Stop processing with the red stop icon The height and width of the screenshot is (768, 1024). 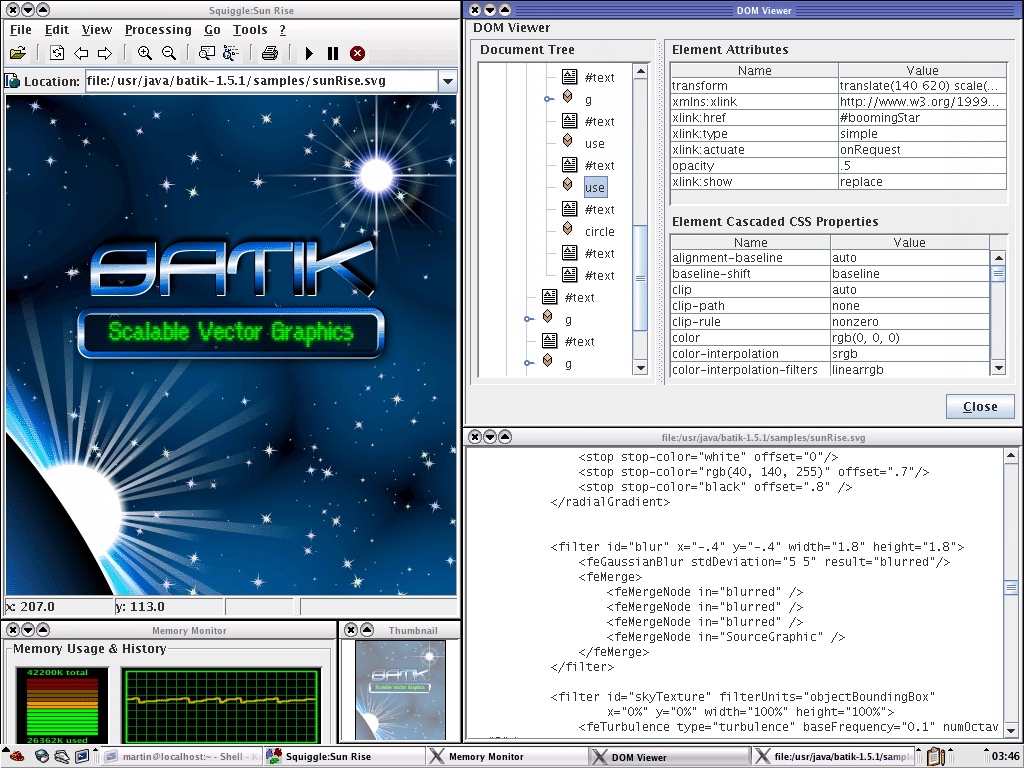click(x=357, y=54)
